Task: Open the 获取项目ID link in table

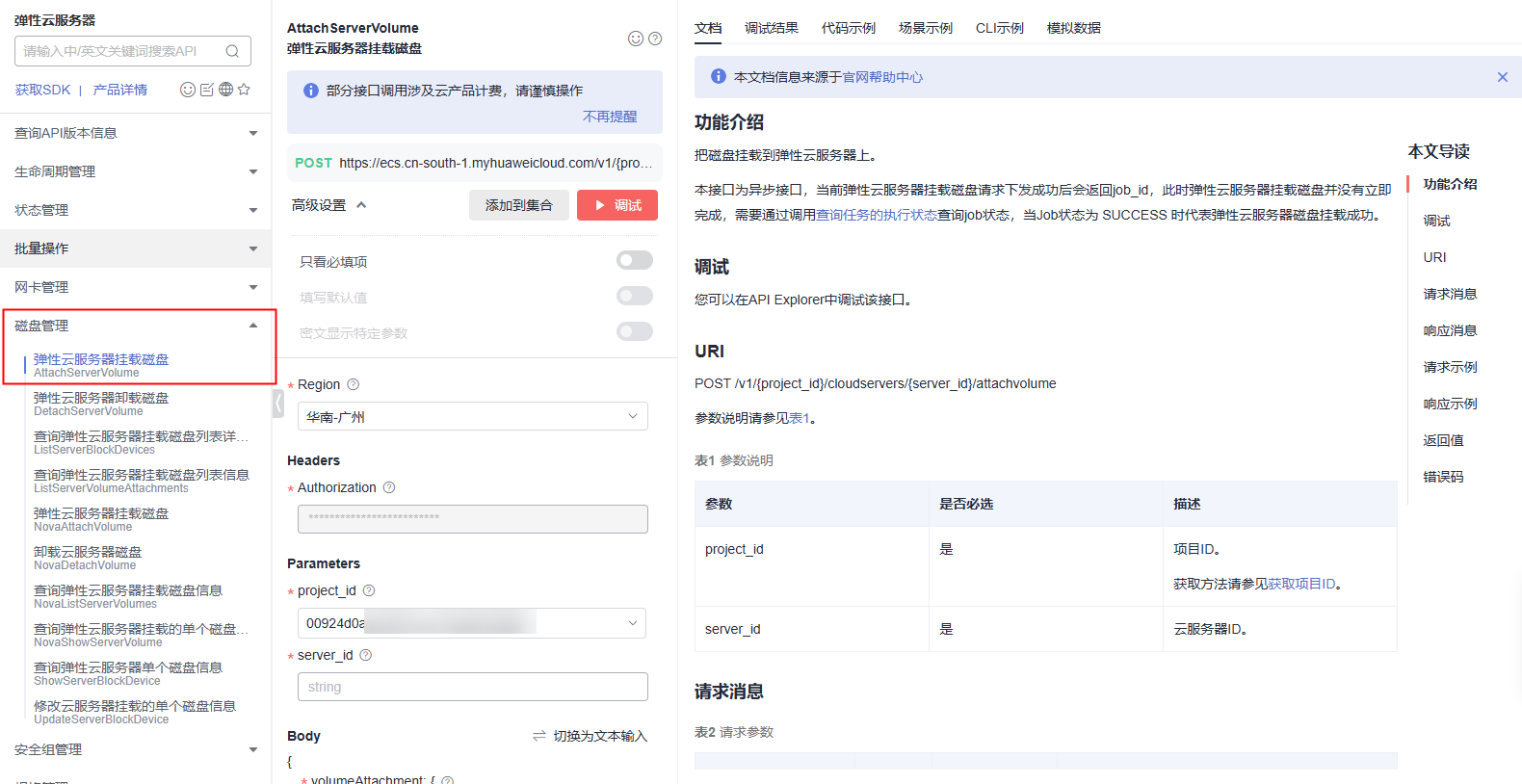Action: (1301, 584)
